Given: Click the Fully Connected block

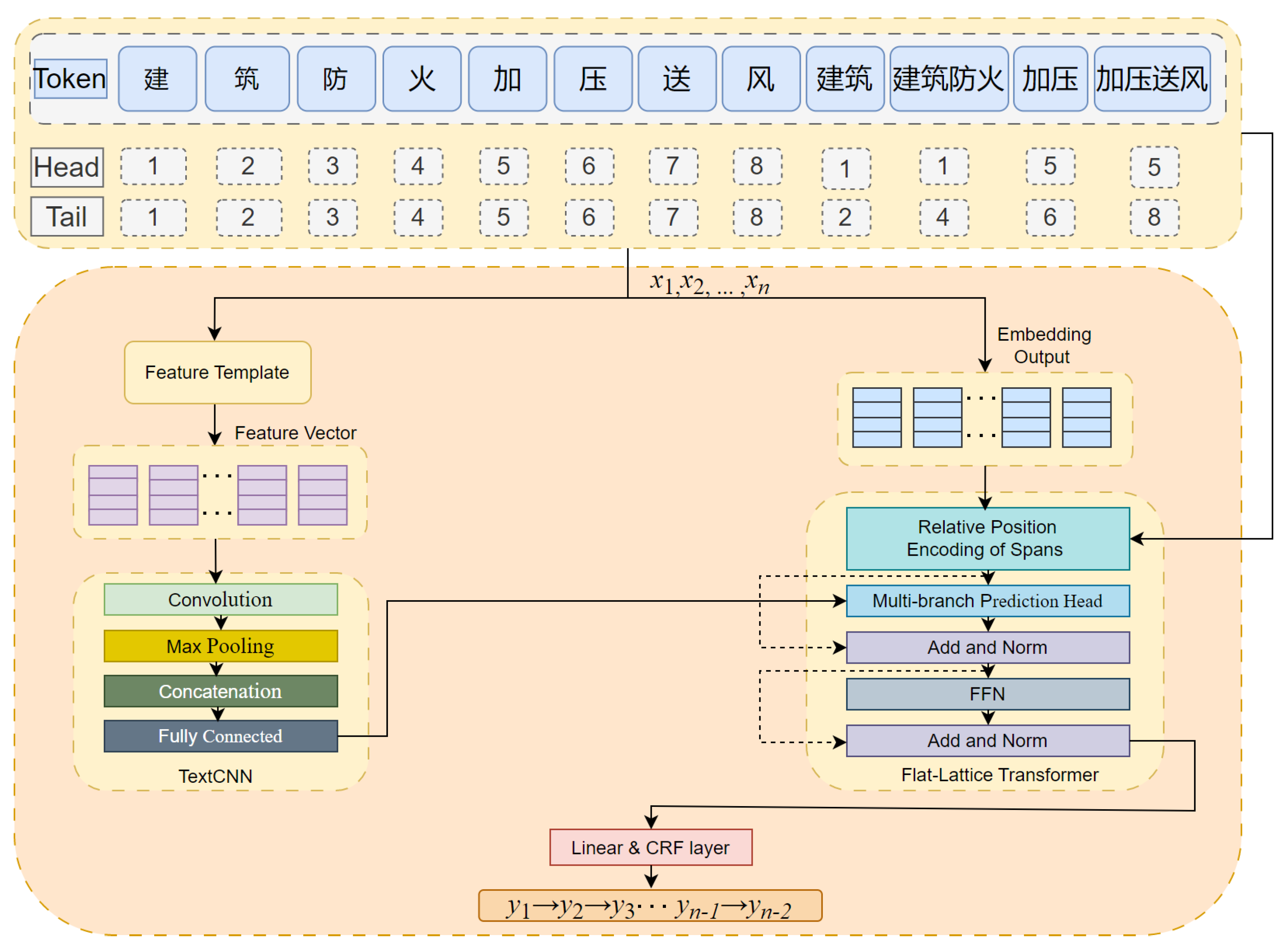Looking at the screenshot, I should click(221, 736).
